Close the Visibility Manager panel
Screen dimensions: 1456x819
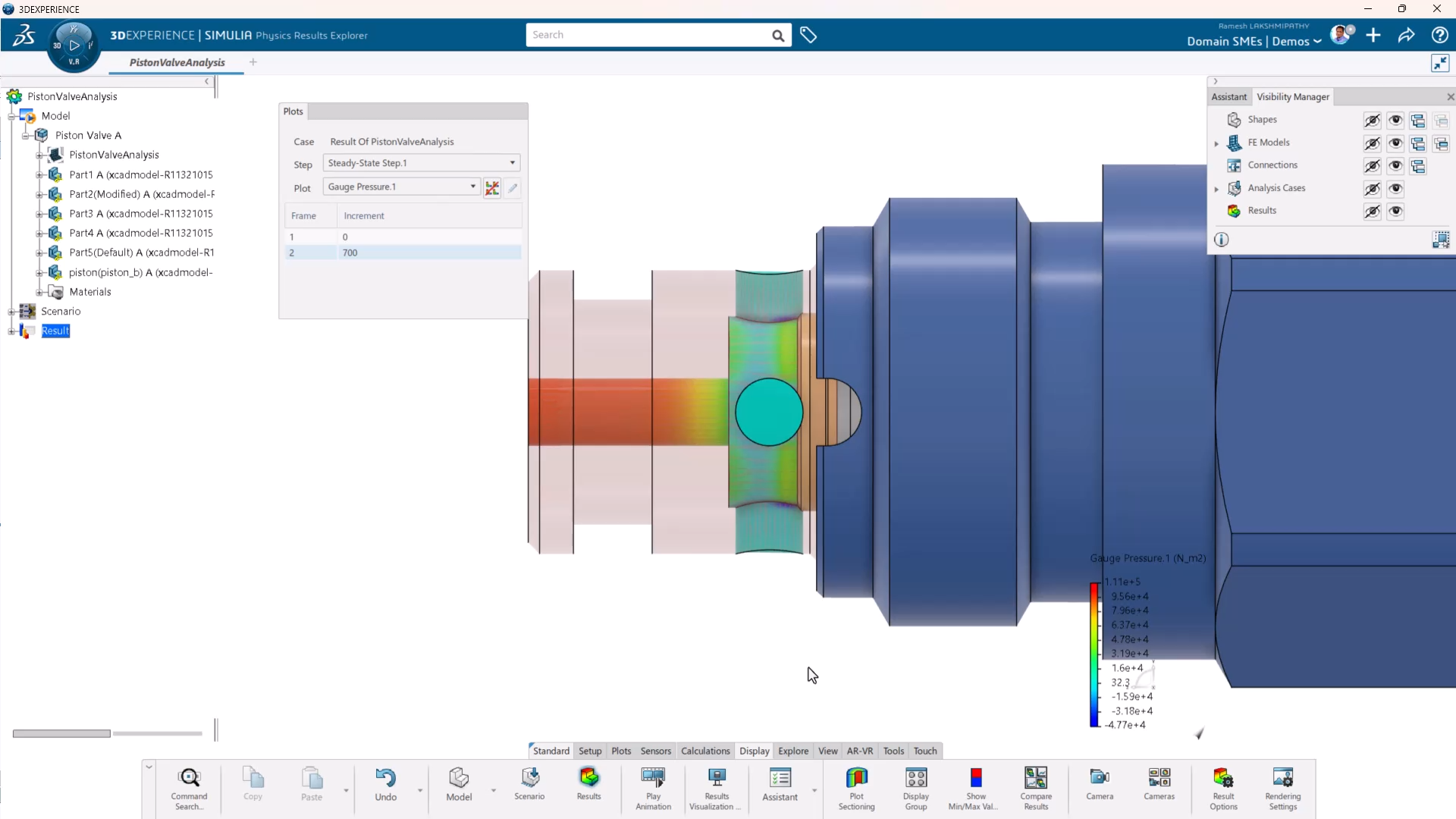1450,97
